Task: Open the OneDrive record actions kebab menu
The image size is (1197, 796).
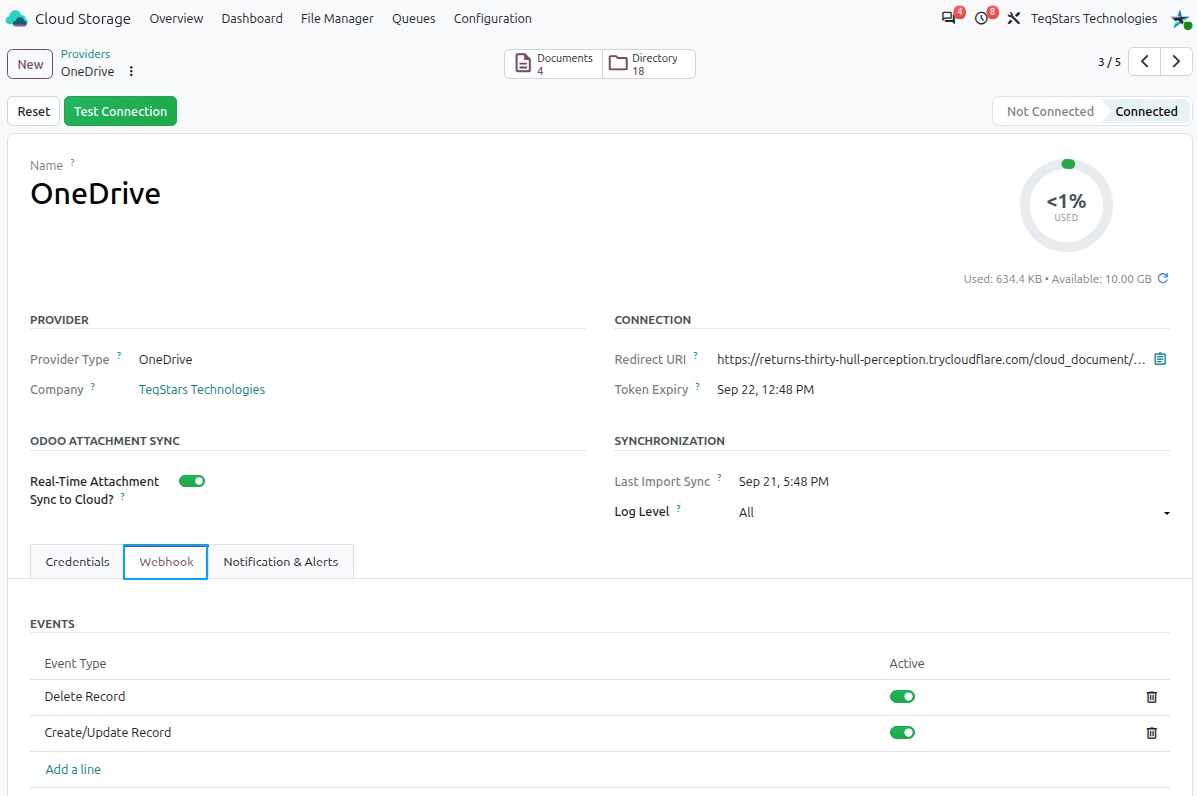Action: point(131,71)
